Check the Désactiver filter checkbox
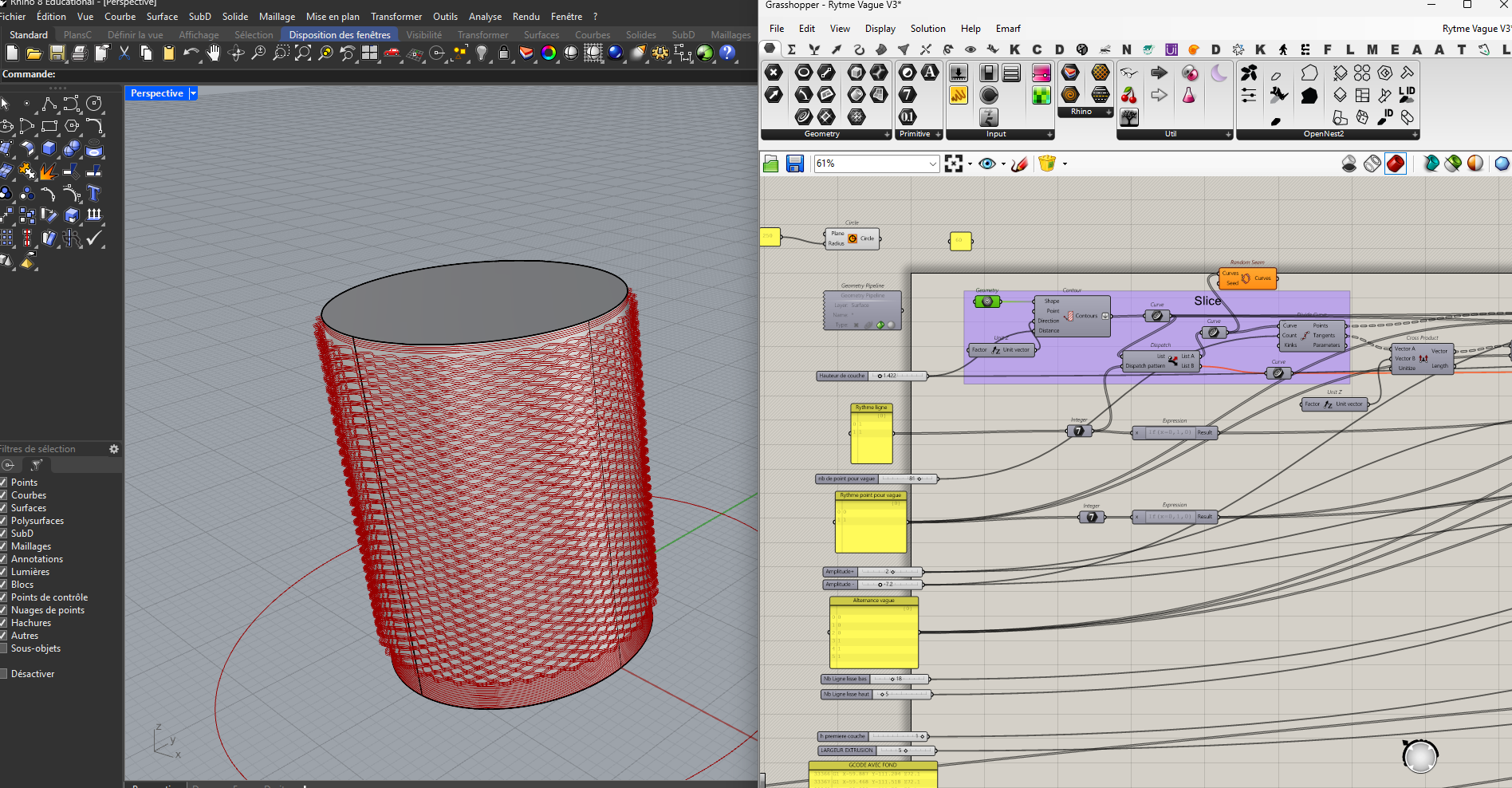Screen dimensions: 1512x788 (x=4, y=674)
